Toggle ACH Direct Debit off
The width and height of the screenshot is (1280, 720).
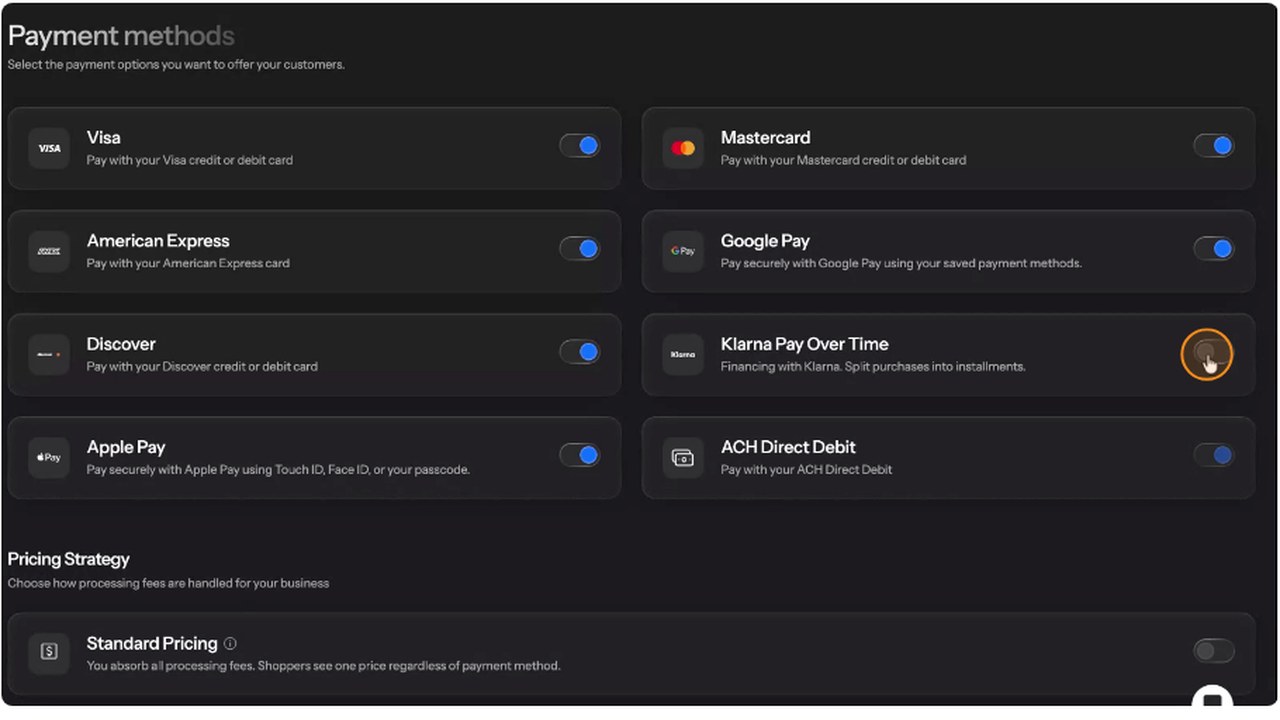pyautogui.click(x=1214, y=455)
